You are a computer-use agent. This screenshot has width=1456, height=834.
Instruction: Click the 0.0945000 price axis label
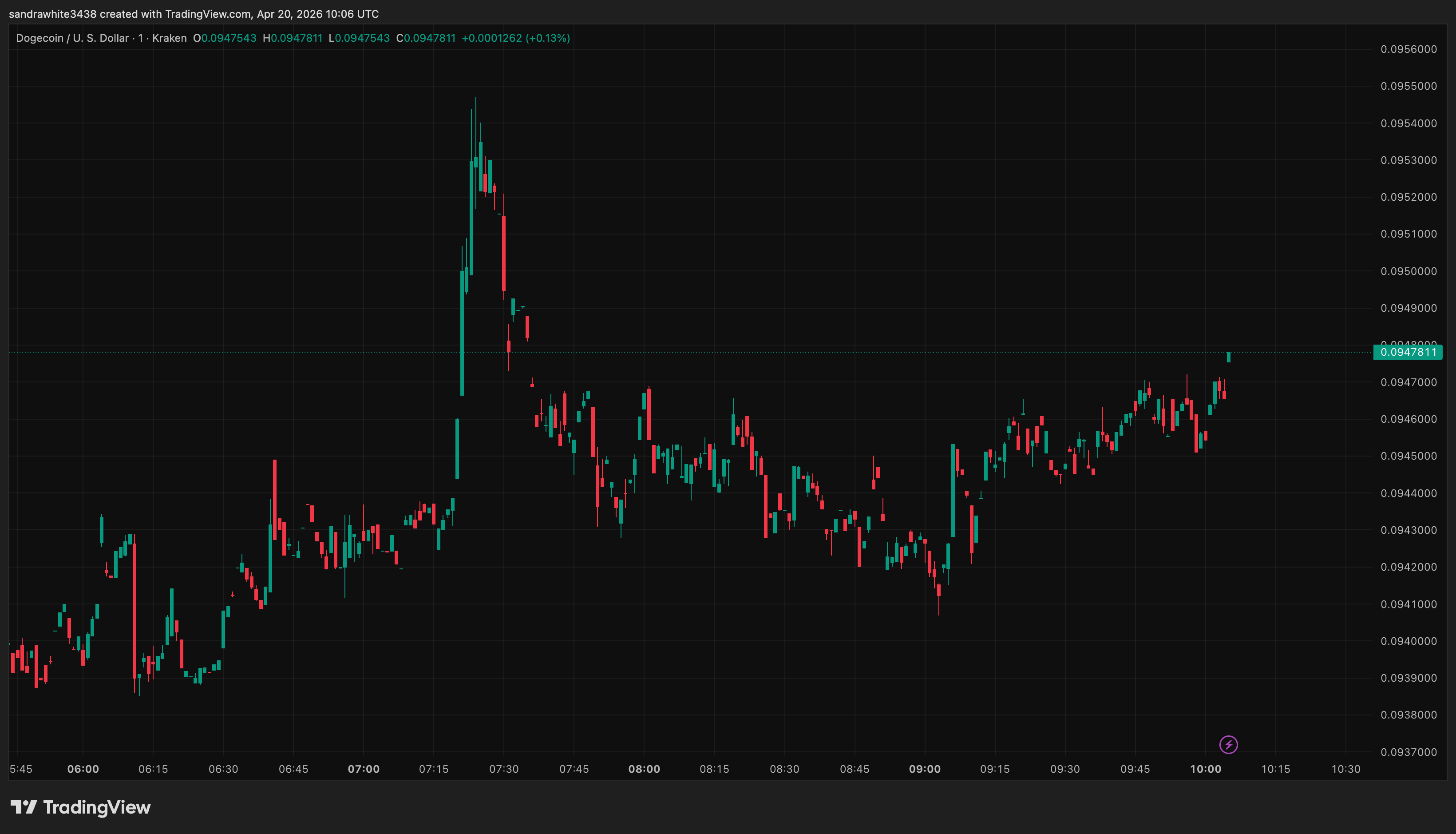click(x=1409, y=456)
